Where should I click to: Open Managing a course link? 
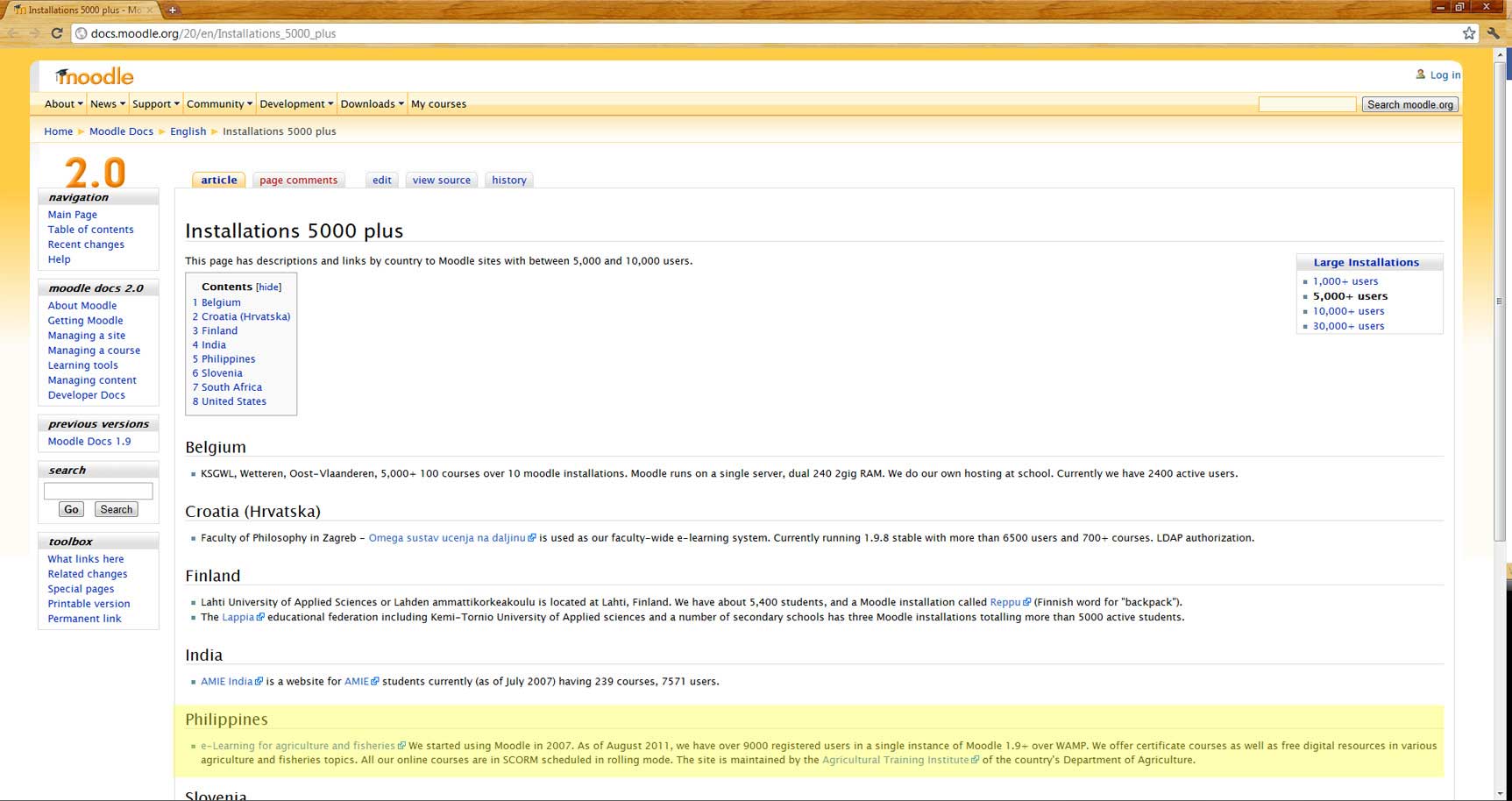[94, 351]
